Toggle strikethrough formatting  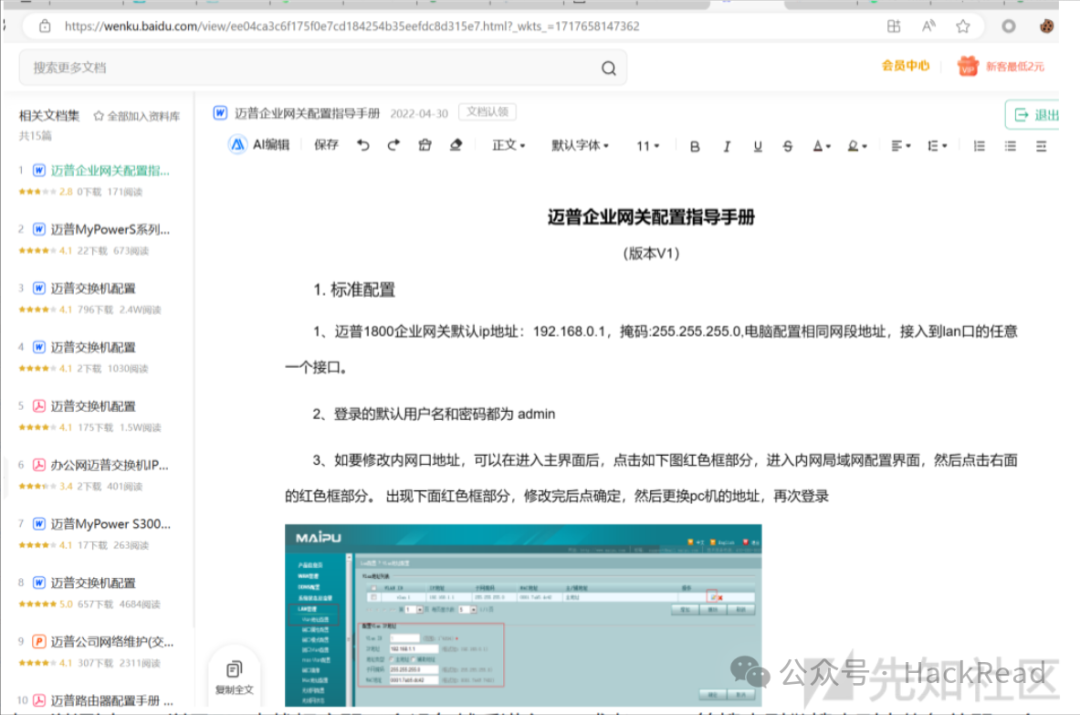[x=788, y=146]
